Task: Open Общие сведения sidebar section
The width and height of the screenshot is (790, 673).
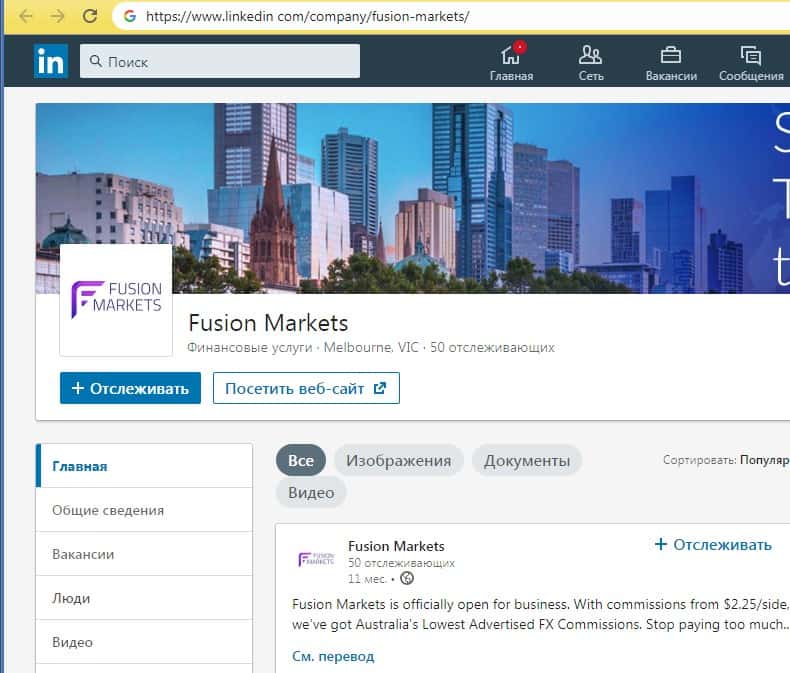Action: tap(144, 510)
